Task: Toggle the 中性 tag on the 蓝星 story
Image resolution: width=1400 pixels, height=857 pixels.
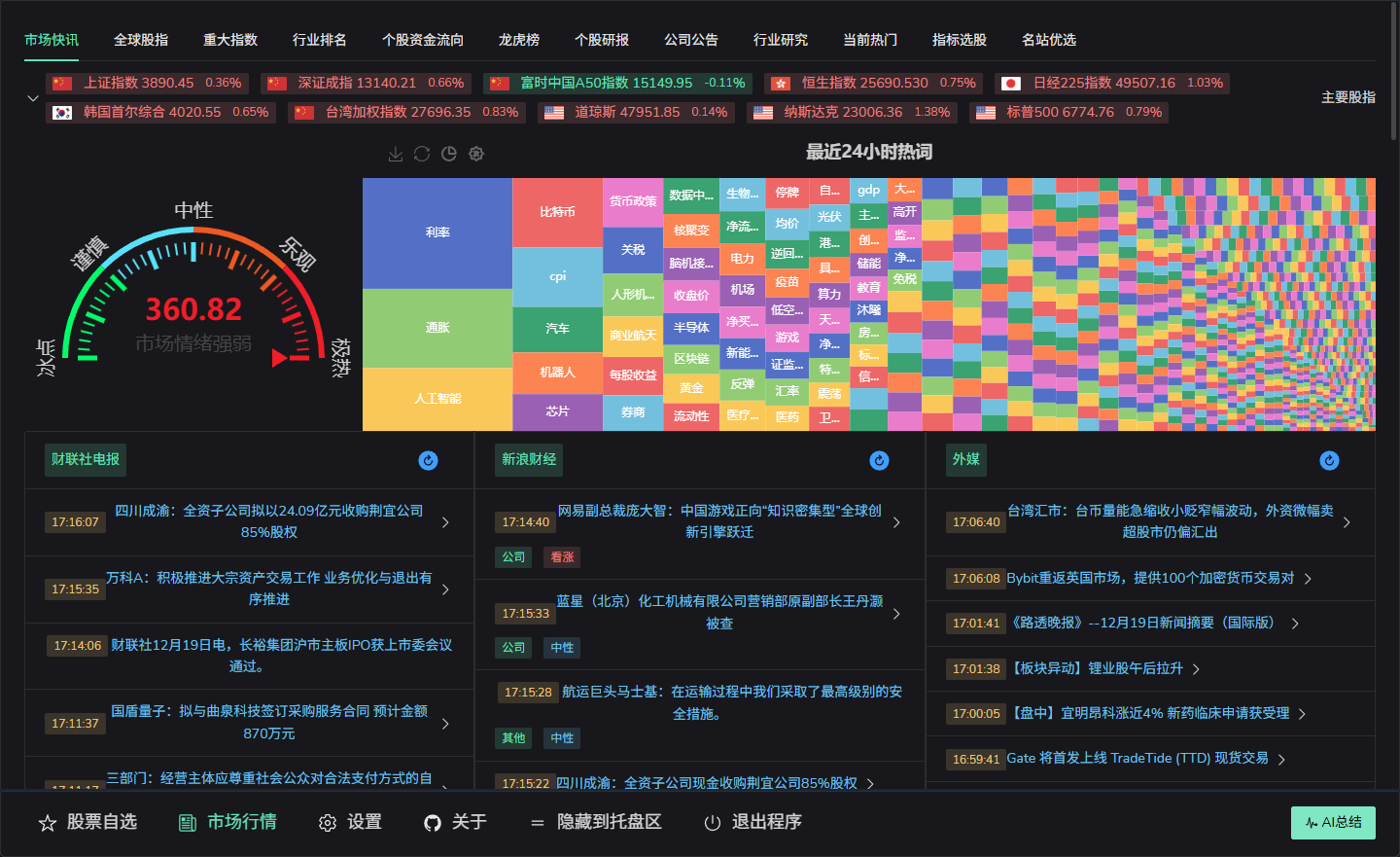Action: click(562, 647)
